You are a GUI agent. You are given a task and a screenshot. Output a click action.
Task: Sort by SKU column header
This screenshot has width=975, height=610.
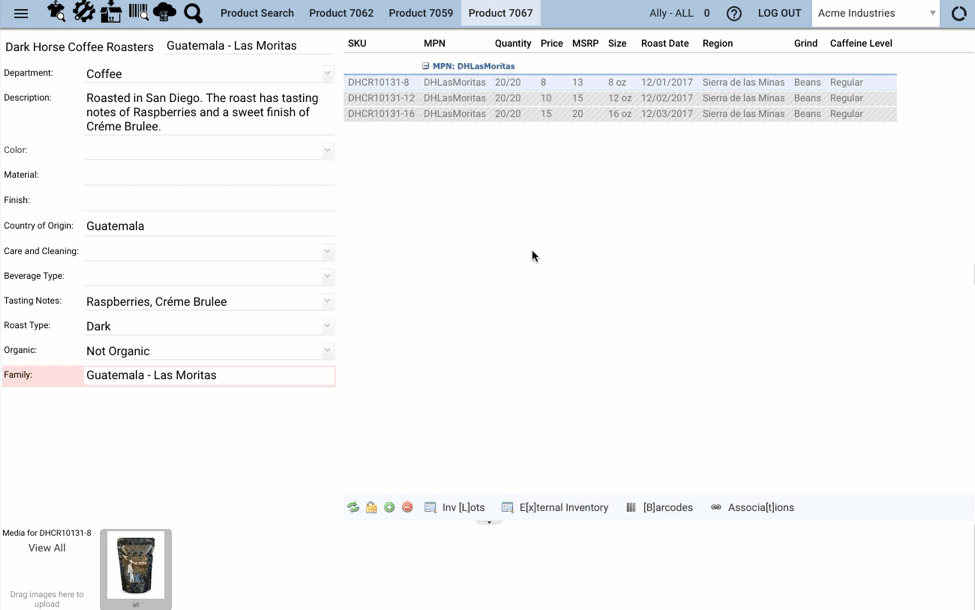point(357,43)
